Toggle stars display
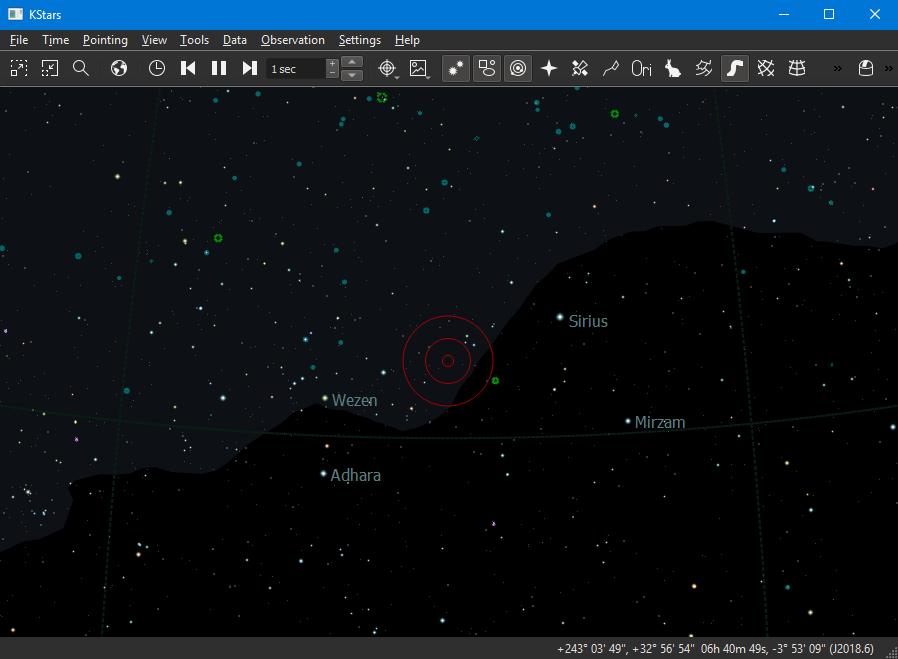The image size is (898, 659). click(456, 69)
